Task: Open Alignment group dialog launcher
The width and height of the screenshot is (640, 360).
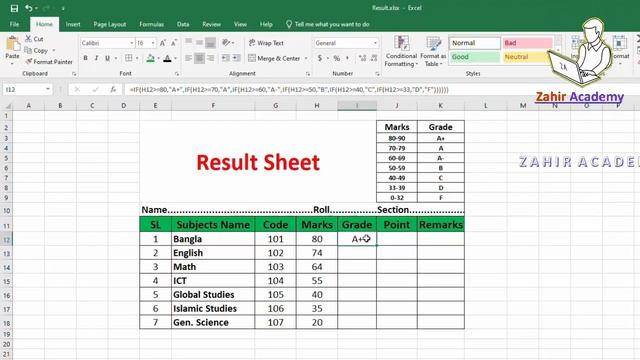Action: [307, 74]
